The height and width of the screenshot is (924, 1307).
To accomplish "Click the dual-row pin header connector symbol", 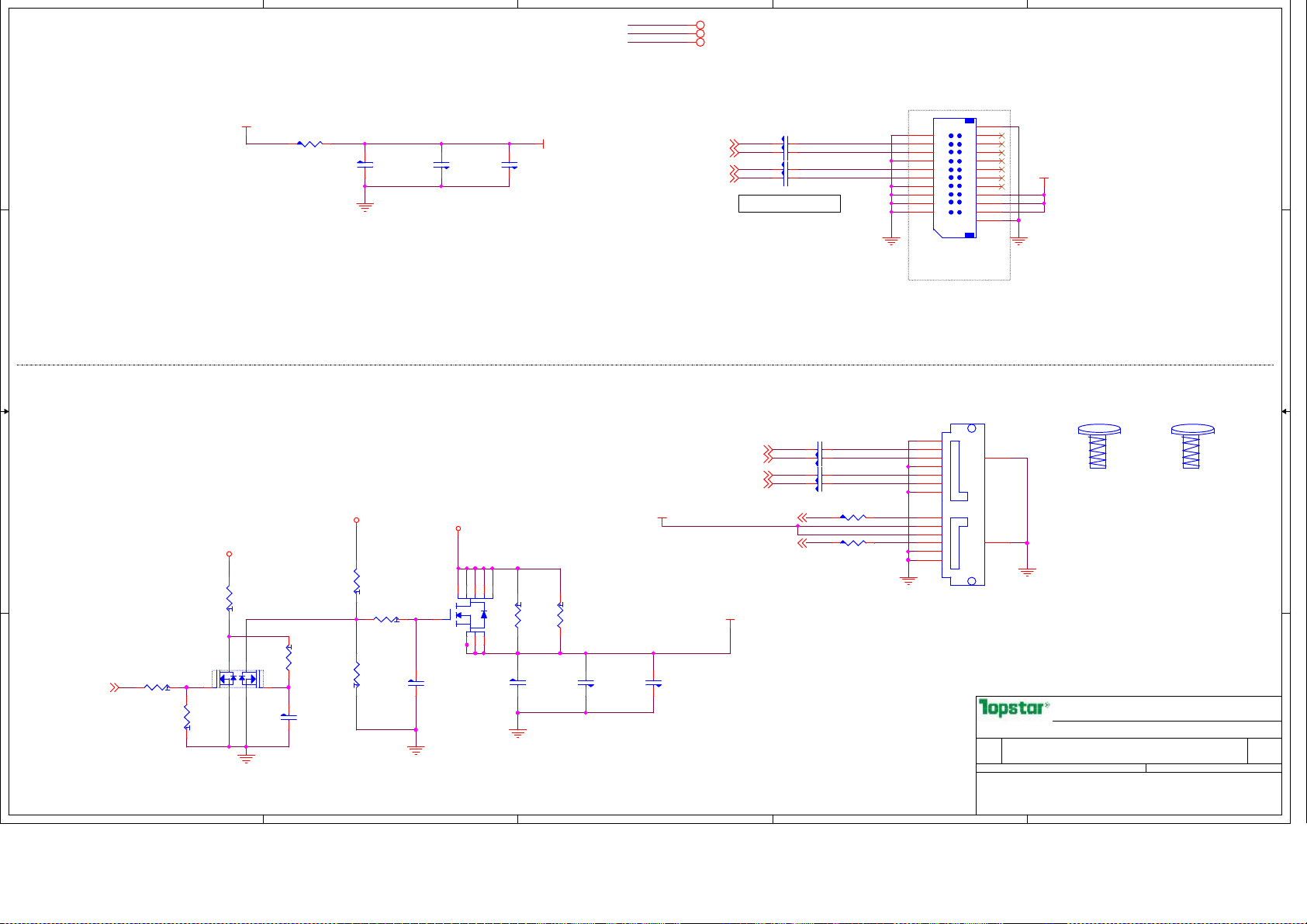I will 955,178.
